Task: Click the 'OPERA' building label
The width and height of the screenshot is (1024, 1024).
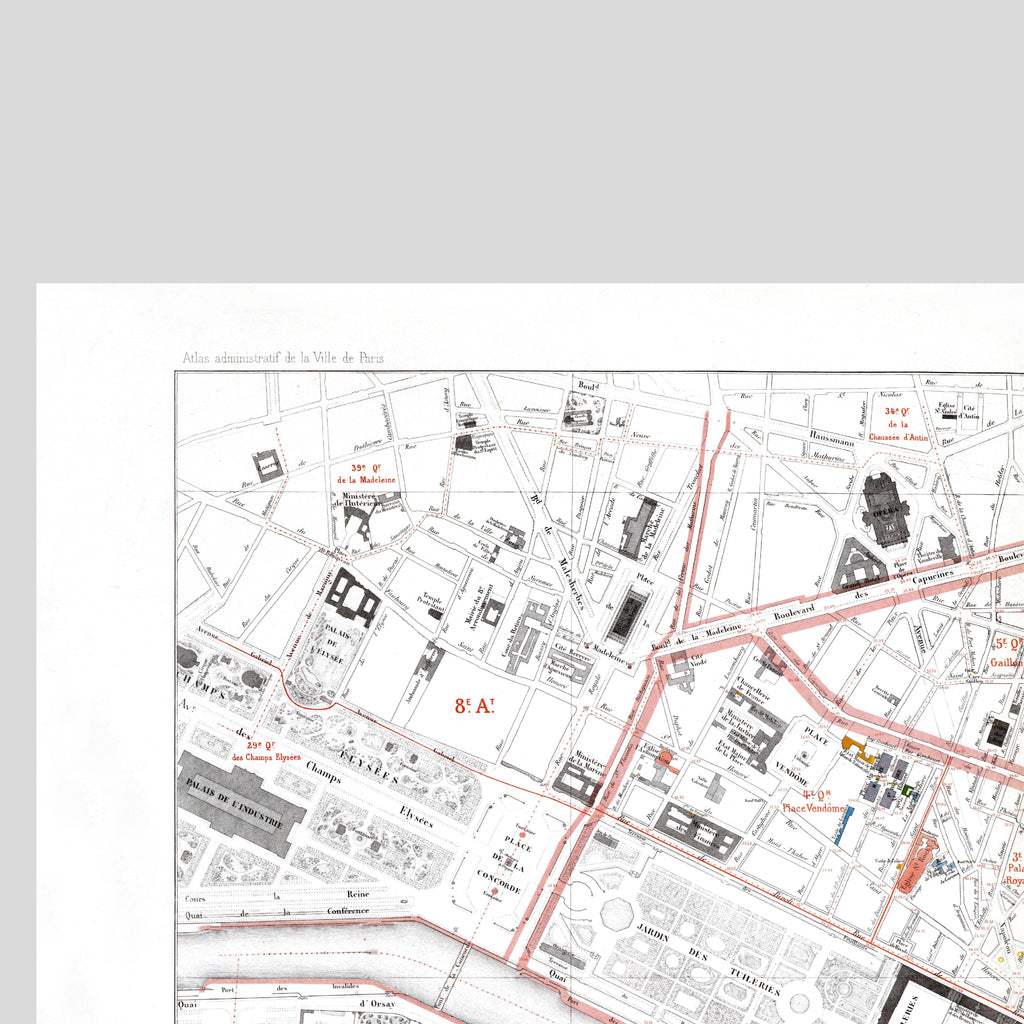Action: 886,513
